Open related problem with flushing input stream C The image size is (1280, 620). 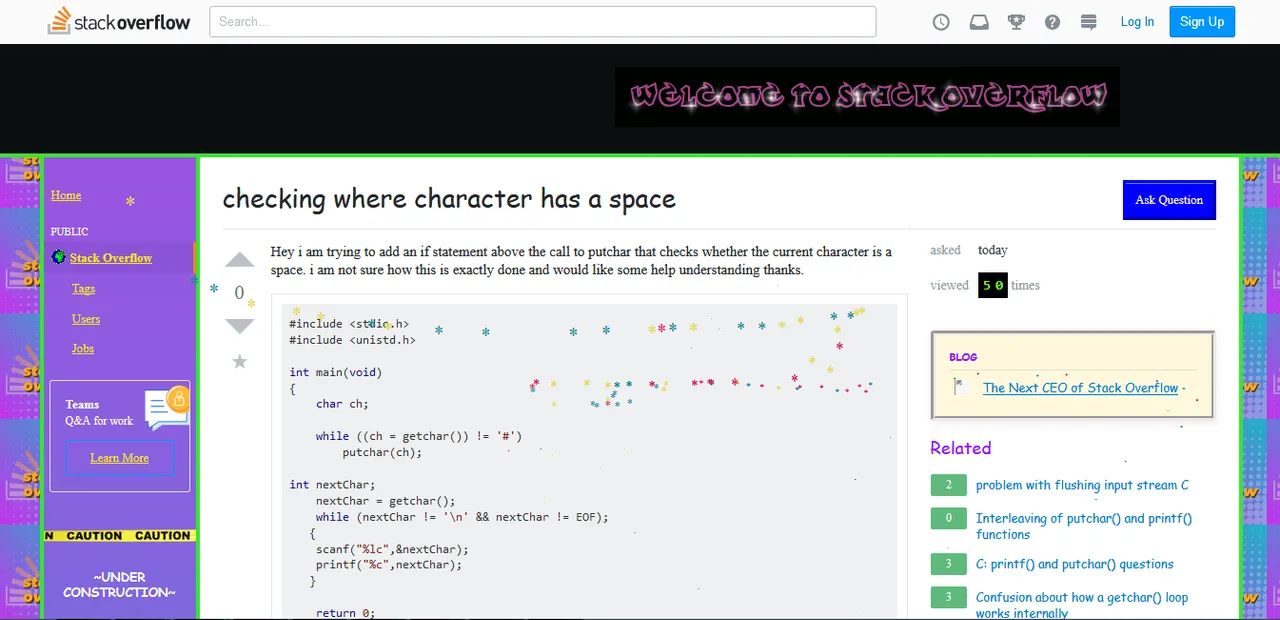point(1082,485)
